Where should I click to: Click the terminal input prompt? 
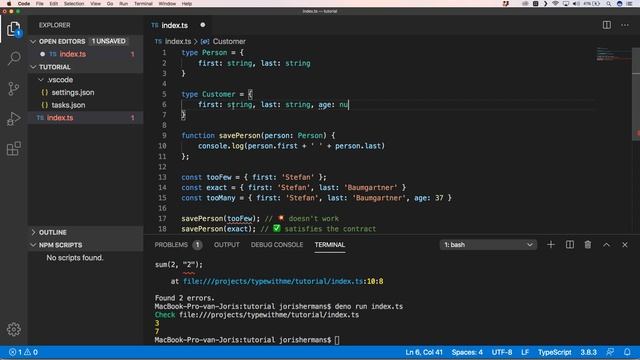coord(337,340)
